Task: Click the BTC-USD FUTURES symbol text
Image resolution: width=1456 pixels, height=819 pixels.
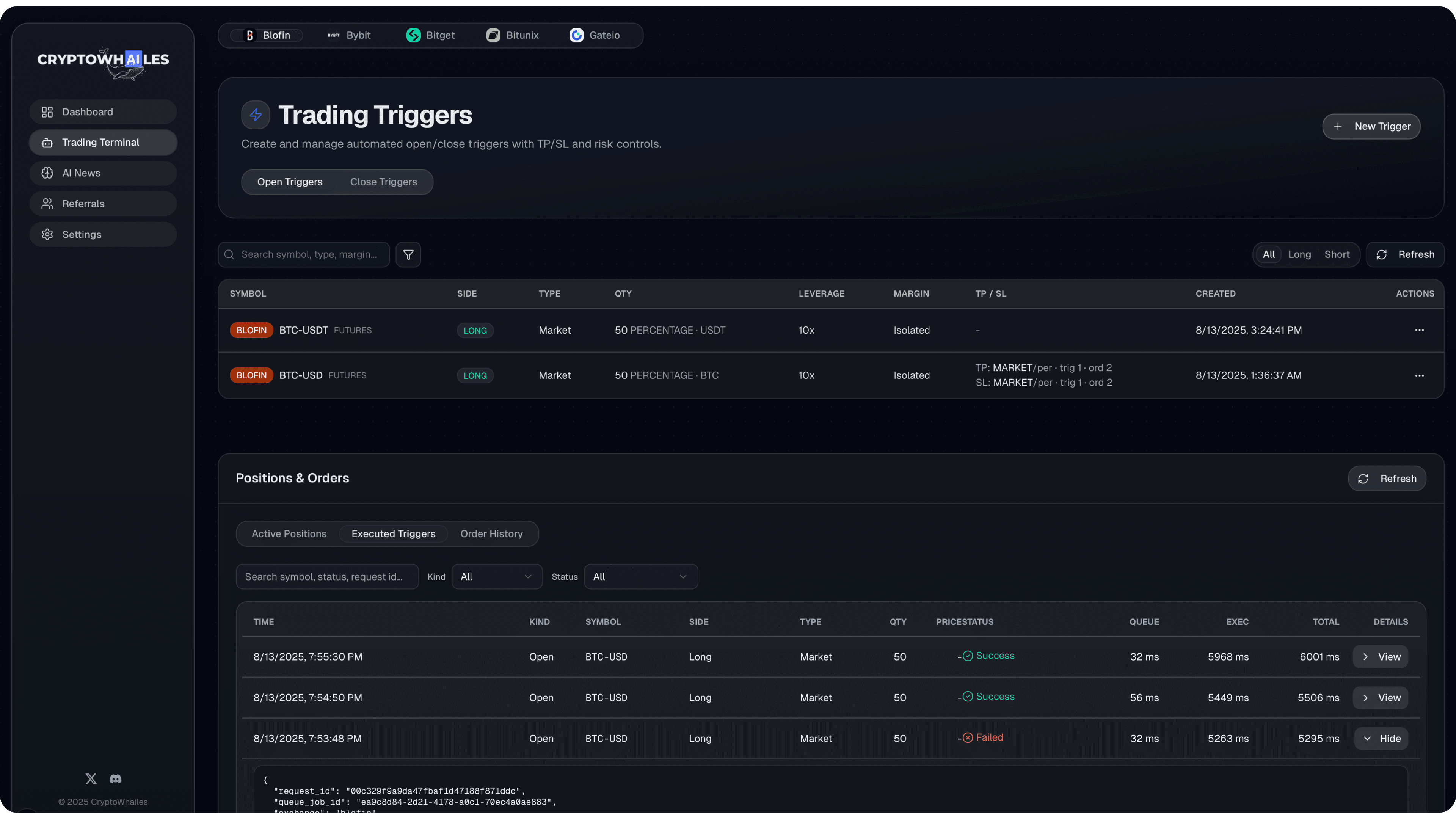Action: (323, 375)
